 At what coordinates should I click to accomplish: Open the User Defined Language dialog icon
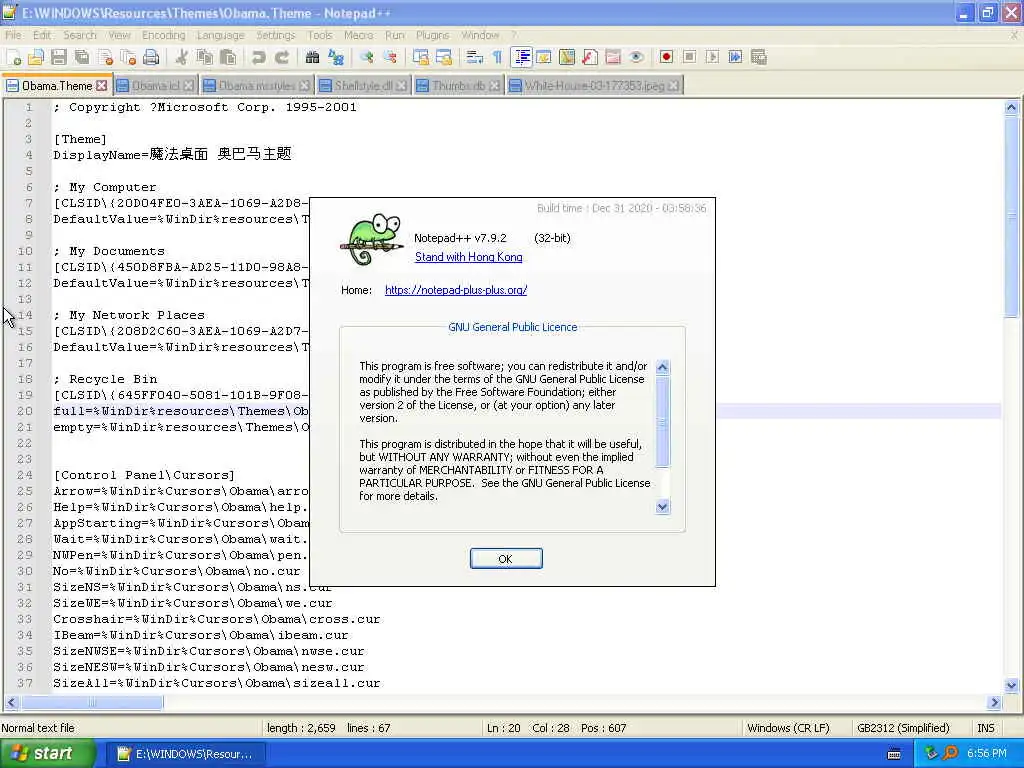pyautogui.click(x=543, y=57)
